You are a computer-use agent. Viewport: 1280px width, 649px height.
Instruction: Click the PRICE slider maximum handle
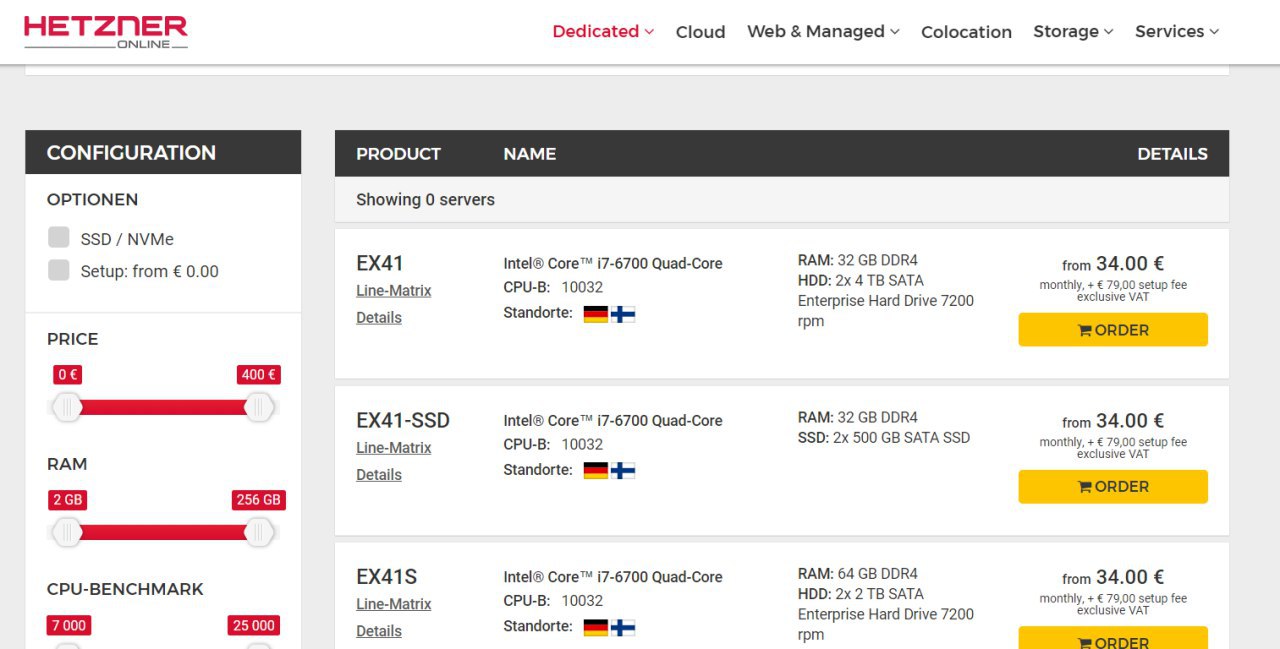(x=259, y=407)
